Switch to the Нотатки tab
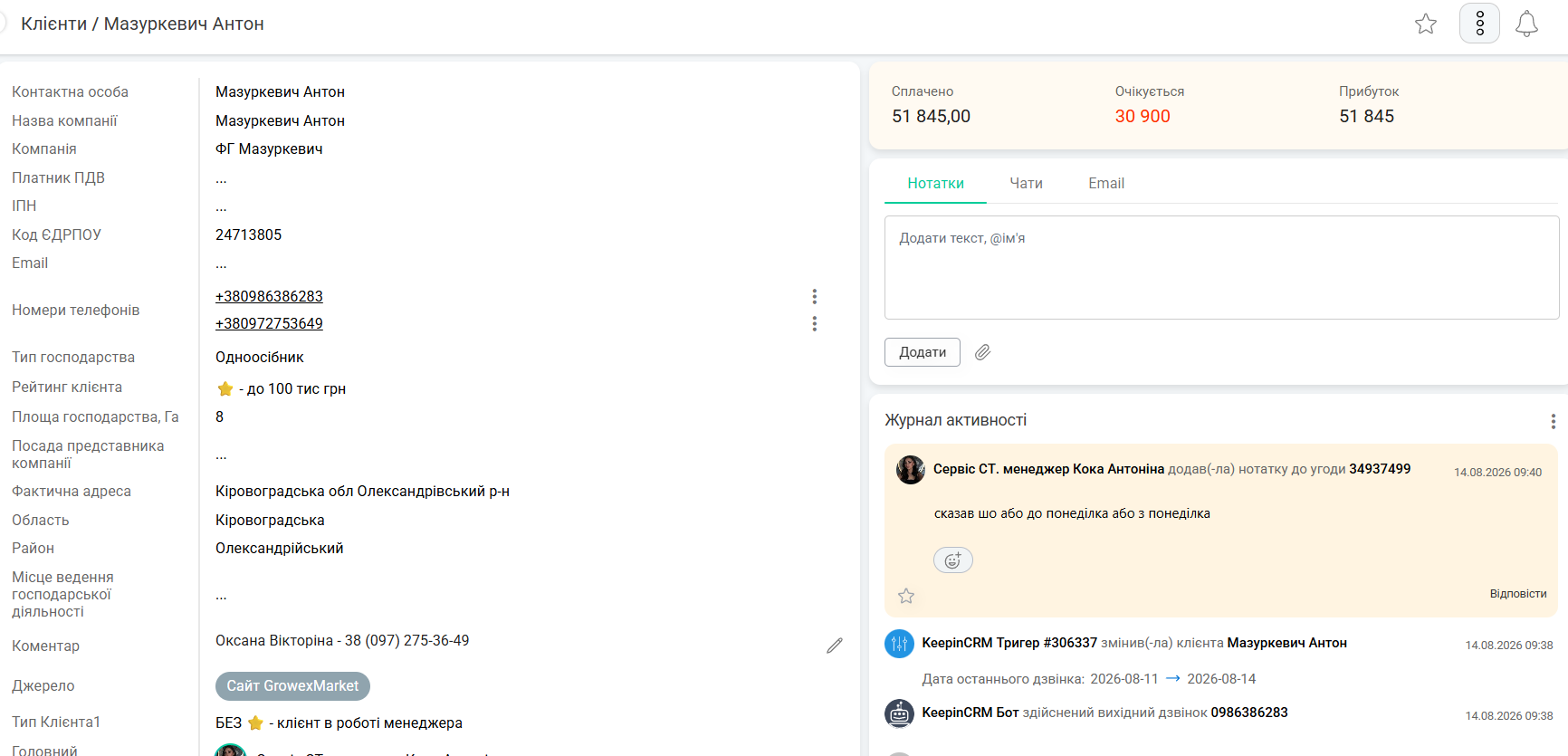This screenshot has height=756, width=1568. point(935,184)
